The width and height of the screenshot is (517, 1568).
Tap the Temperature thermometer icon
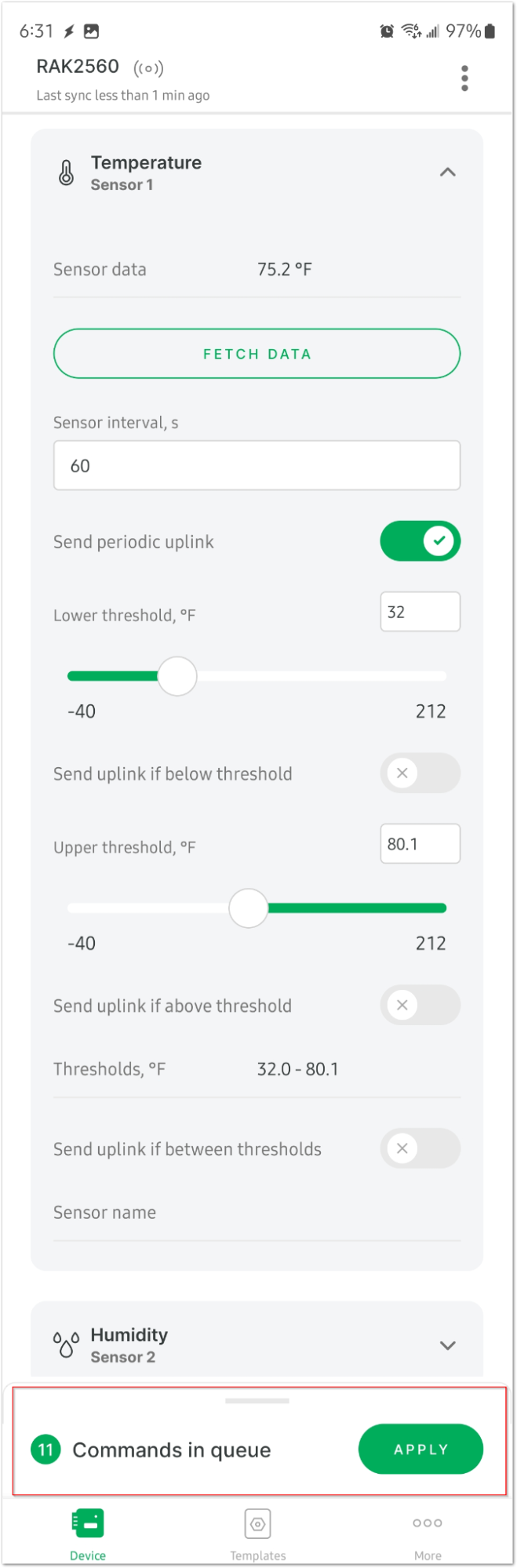point(67,173)
